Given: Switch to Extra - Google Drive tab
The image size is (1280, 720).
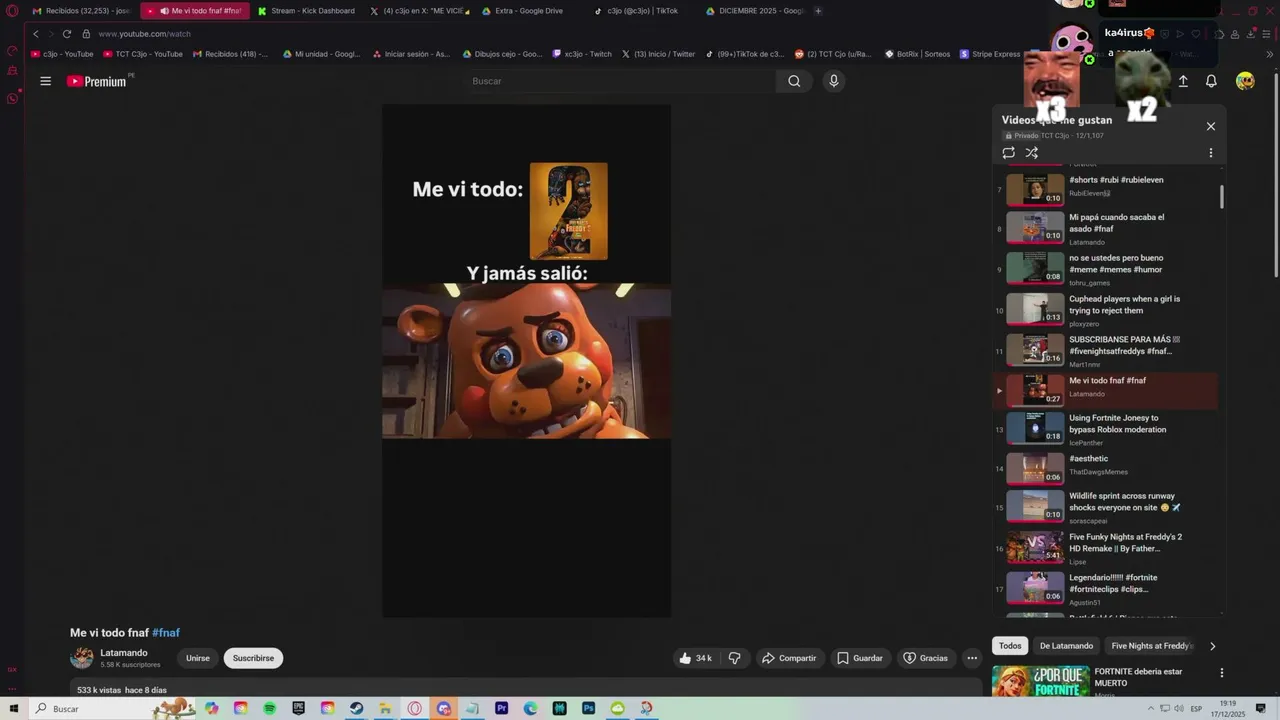Looking at the screenshot, I should [x=529, y=11].
